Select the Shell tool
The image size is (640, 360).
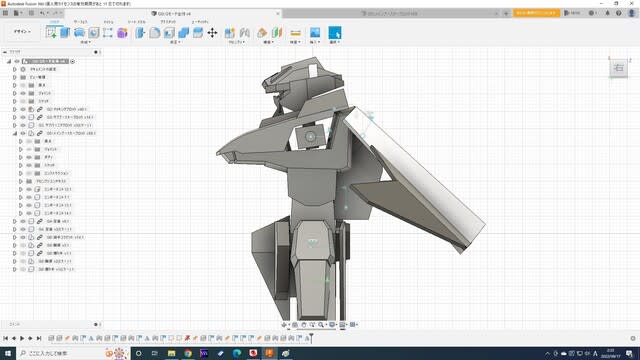coord(169,33)
